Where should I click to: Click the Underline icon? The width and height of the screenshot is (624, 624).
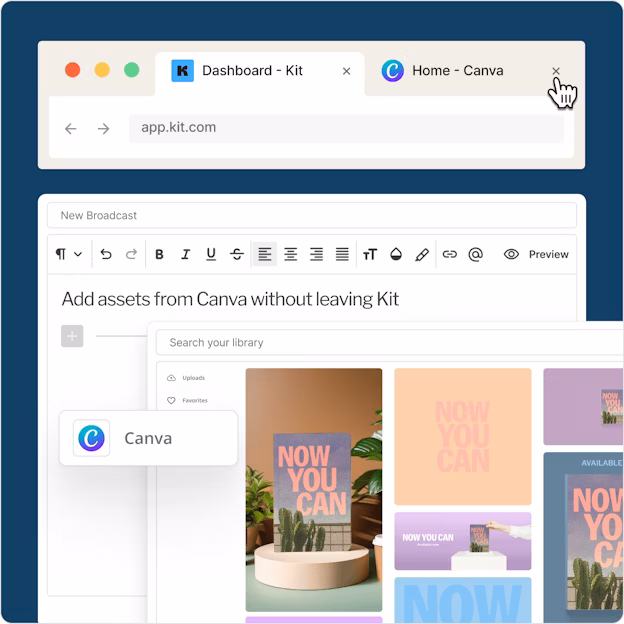[211, 255]
